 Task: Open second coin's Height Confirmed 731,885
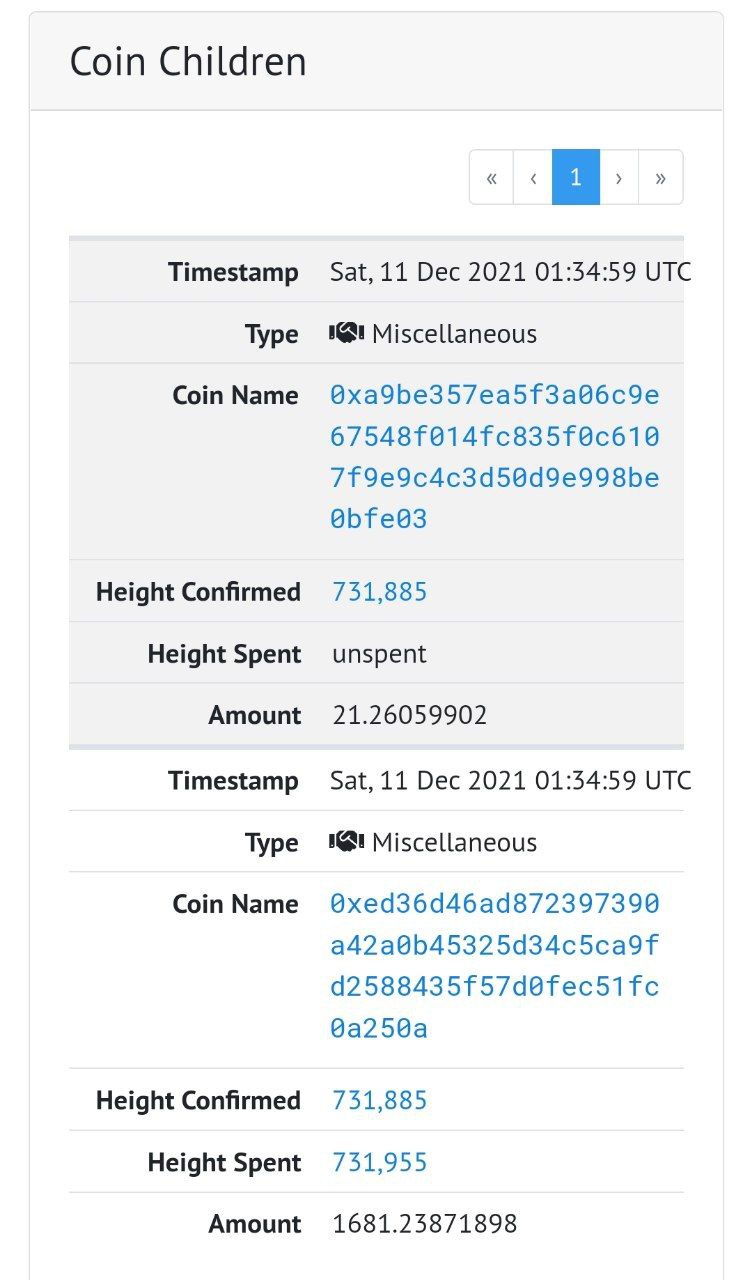pos(379,1101)
